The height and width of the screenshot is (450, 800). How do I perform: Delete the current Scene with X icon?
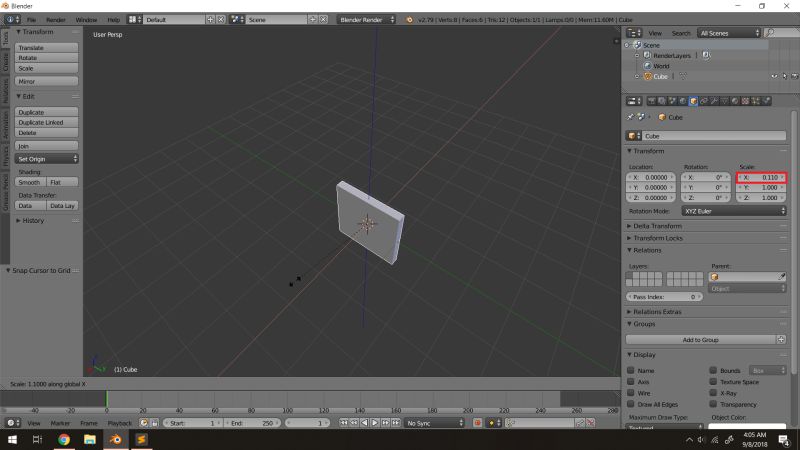point(323,19)
